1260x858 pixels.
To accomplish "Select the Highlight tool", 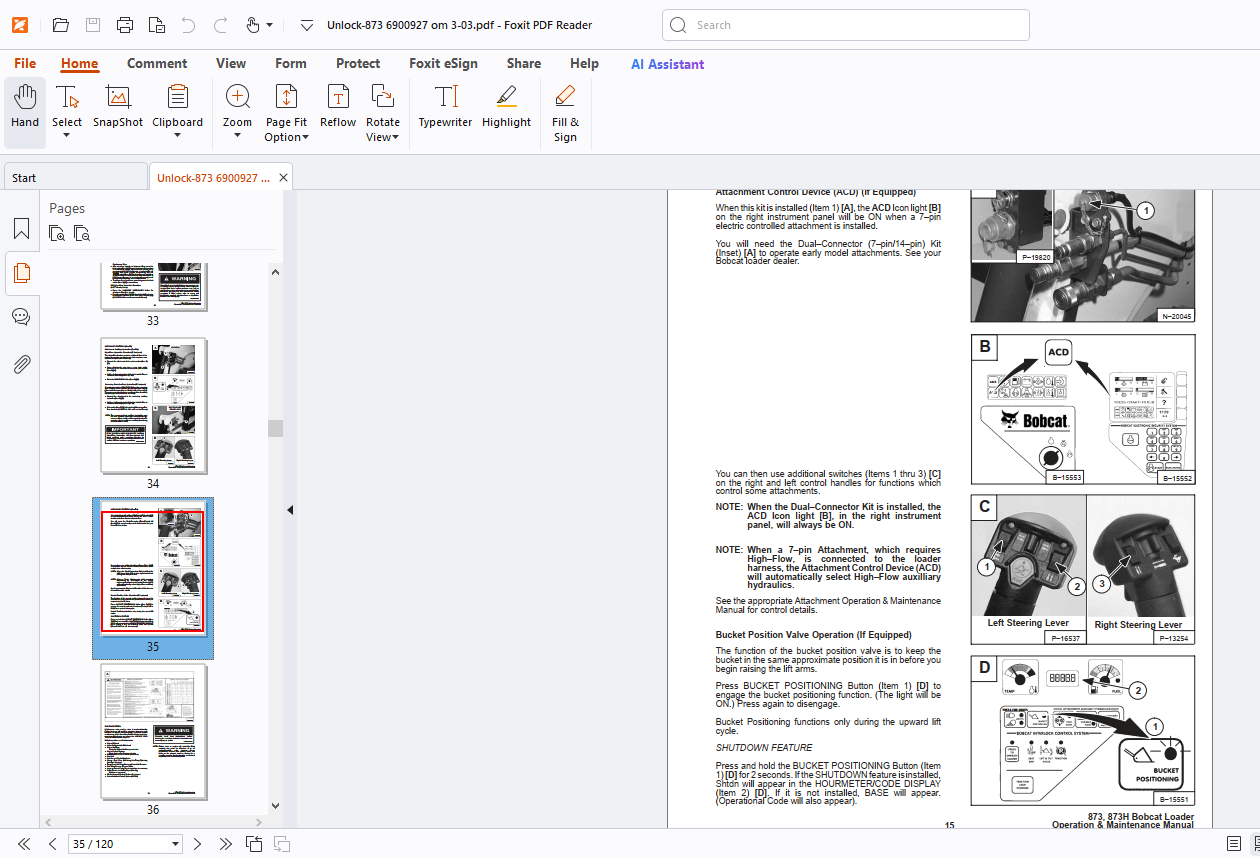I will tap(506, 107).
